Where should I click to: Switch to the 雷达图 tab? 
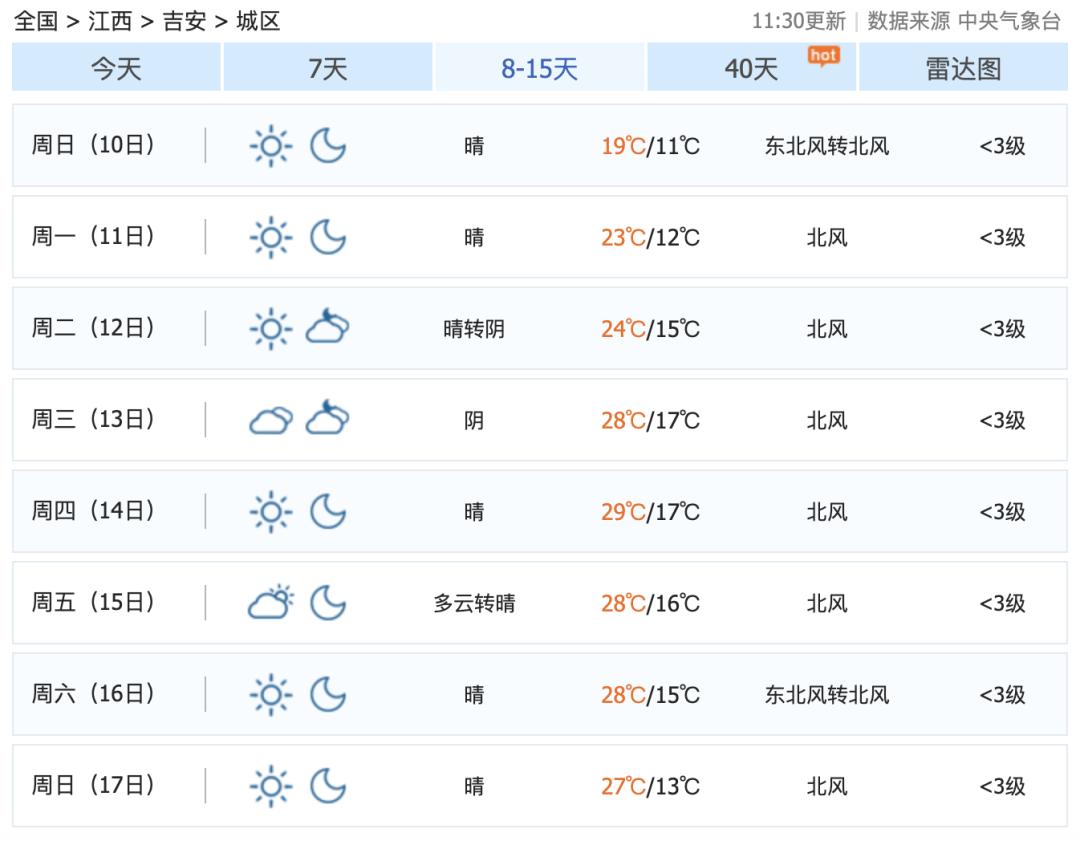coord(963,69)
